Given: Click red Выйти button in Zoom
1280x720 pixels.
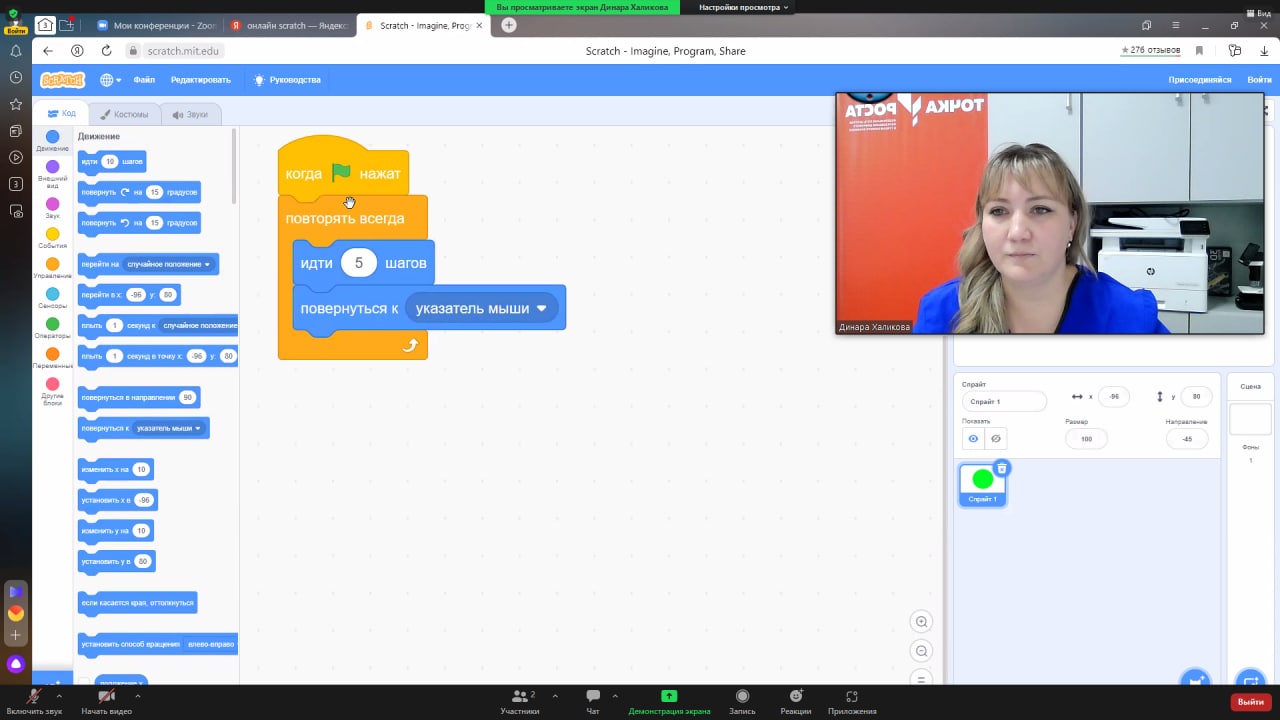Looking at the screenshot, I should 1251,702.
